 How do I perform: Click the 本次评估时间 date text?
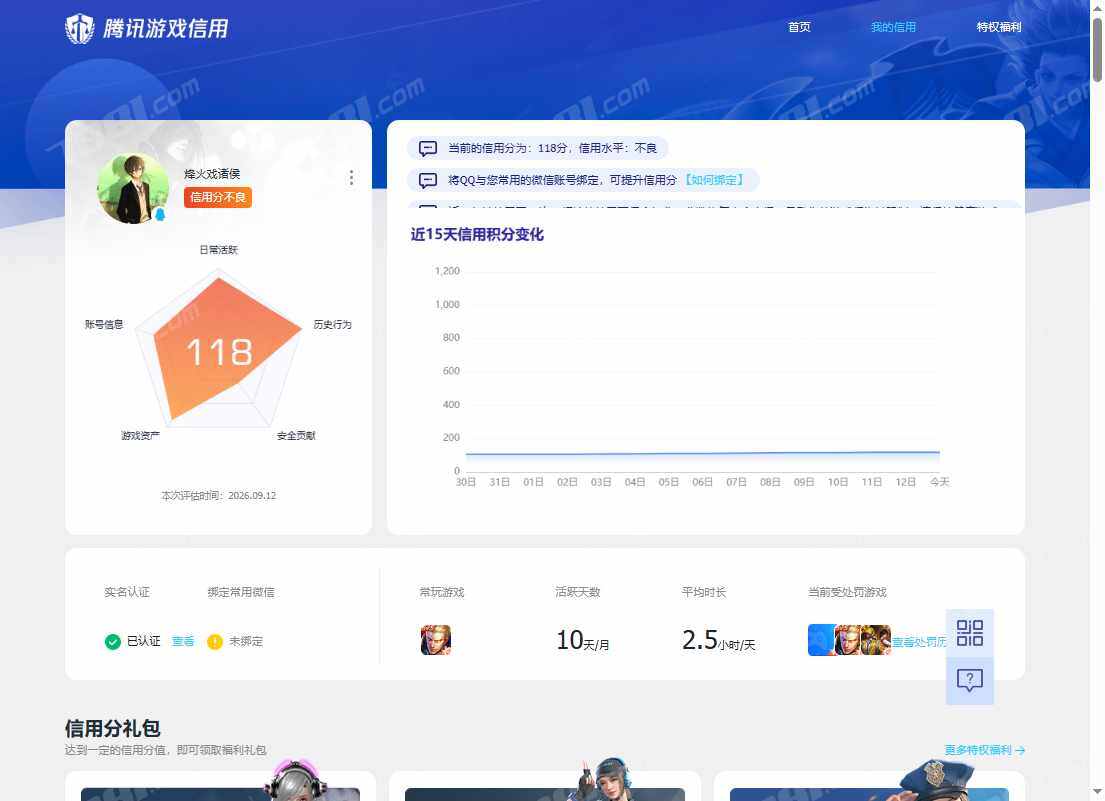click(x=218, y=495)
